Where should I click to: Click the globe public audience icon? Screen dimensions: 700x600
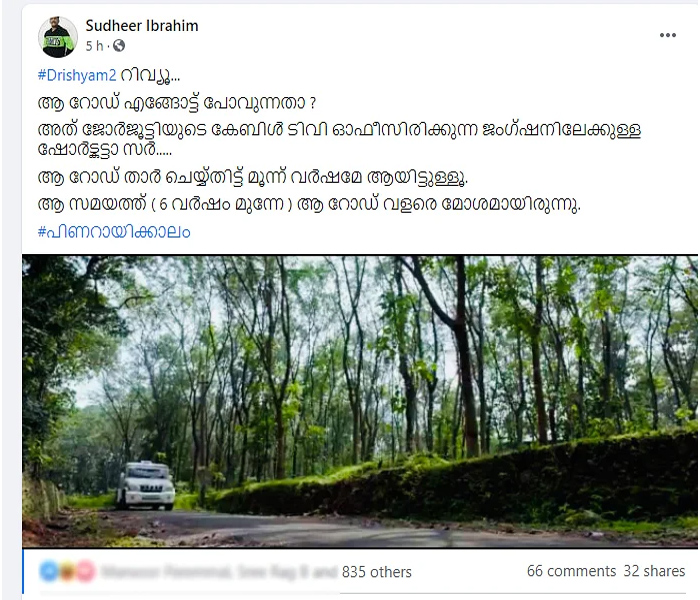click(x=119, y=46)
